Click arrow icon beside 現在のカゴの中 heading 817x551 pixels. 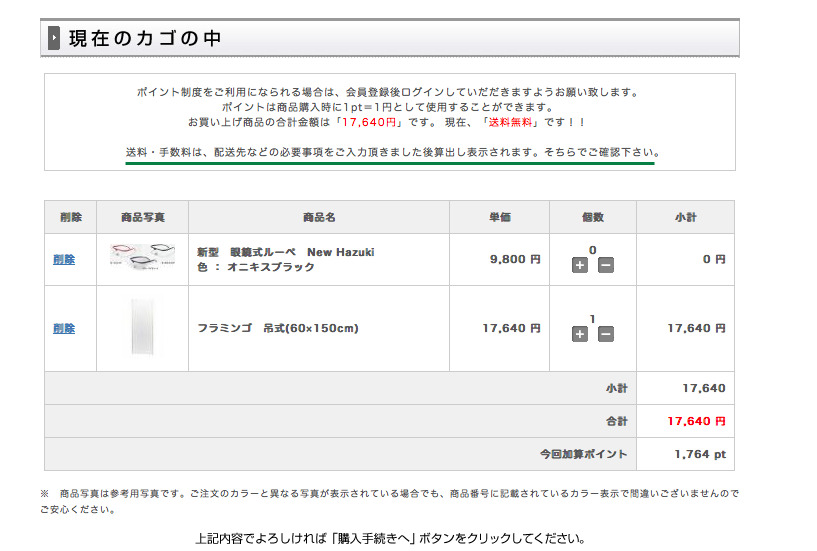pos(54,38)
